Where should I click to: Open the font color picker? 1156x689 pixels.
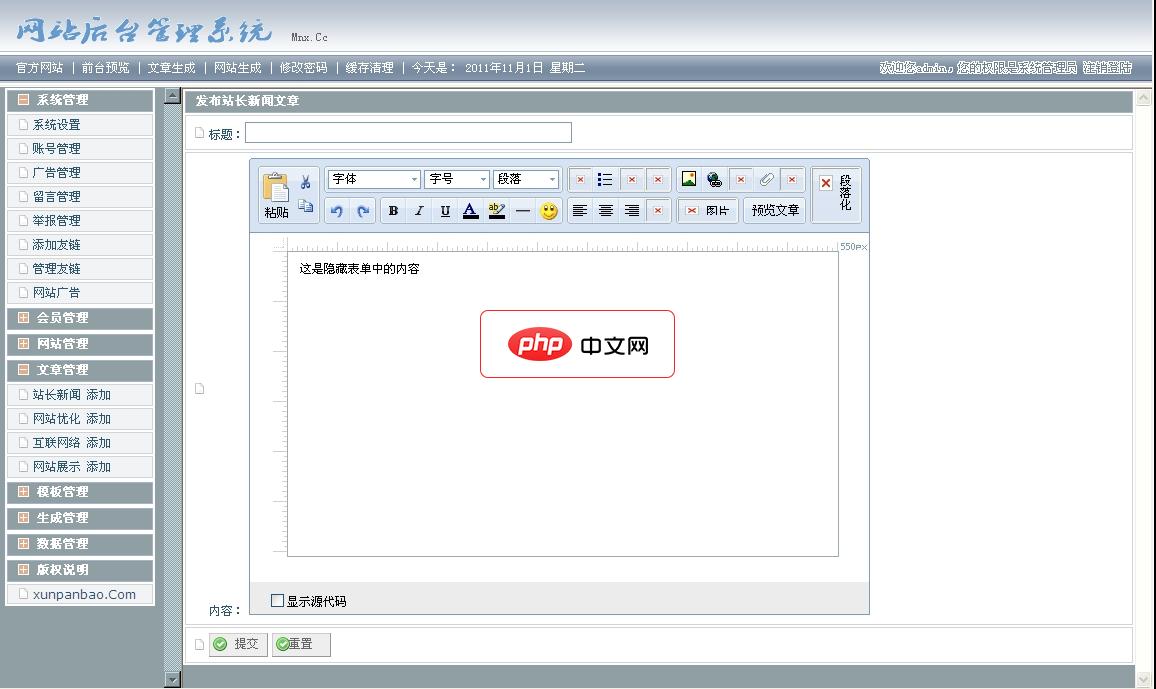pos(469,210)
